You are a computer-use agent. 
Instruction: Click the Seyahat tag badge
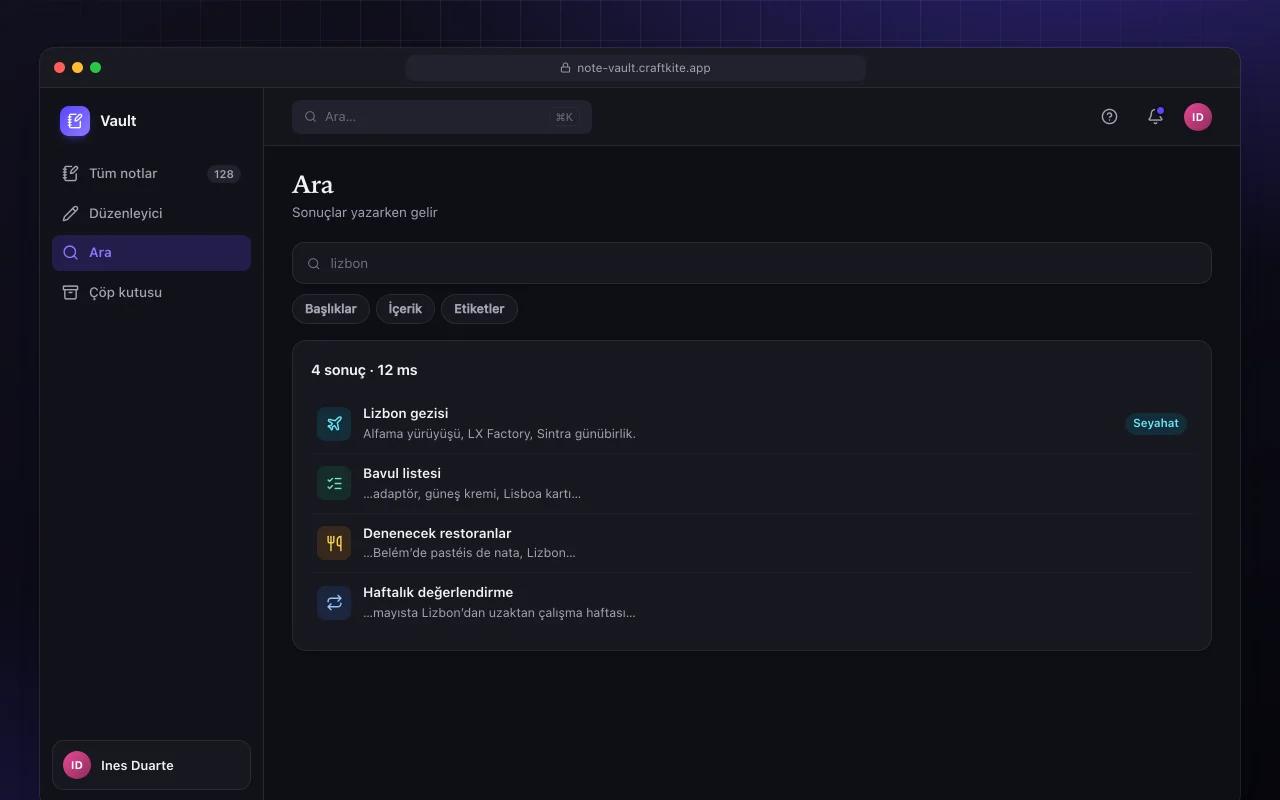1156,423
